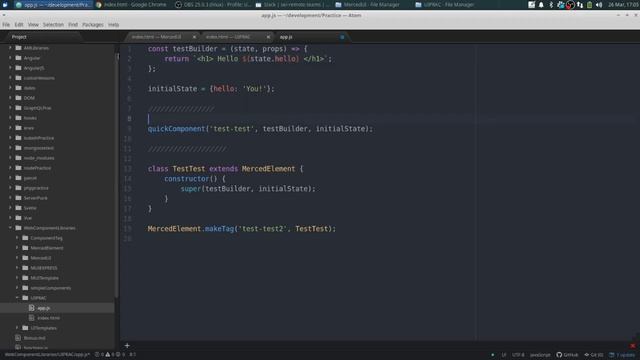Expand the UITemplates folder
This screenshot has height=360, width=640.
17,328
